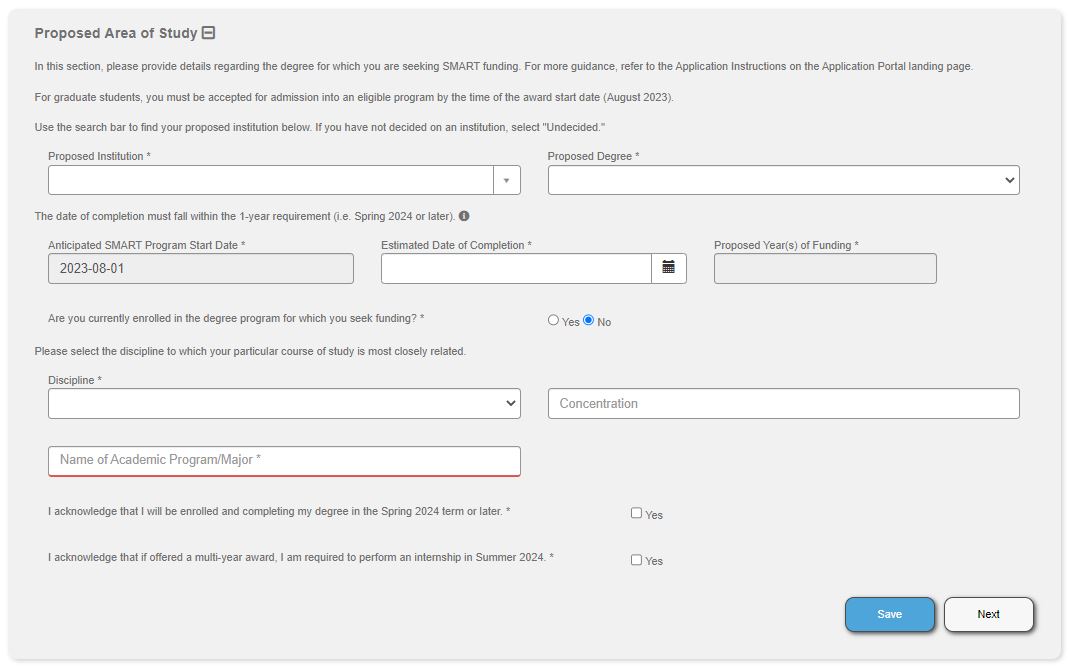
Task: Click the info icon beside completion date note
Action: pos(464,216)
